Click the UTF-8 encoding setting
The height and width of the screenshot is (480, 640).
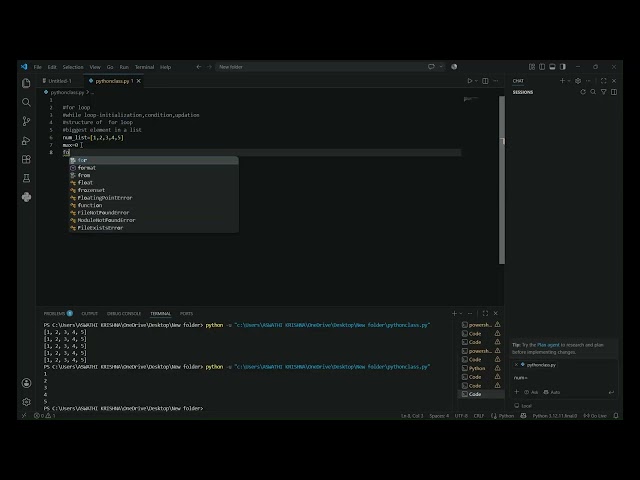tap(461, 416)
